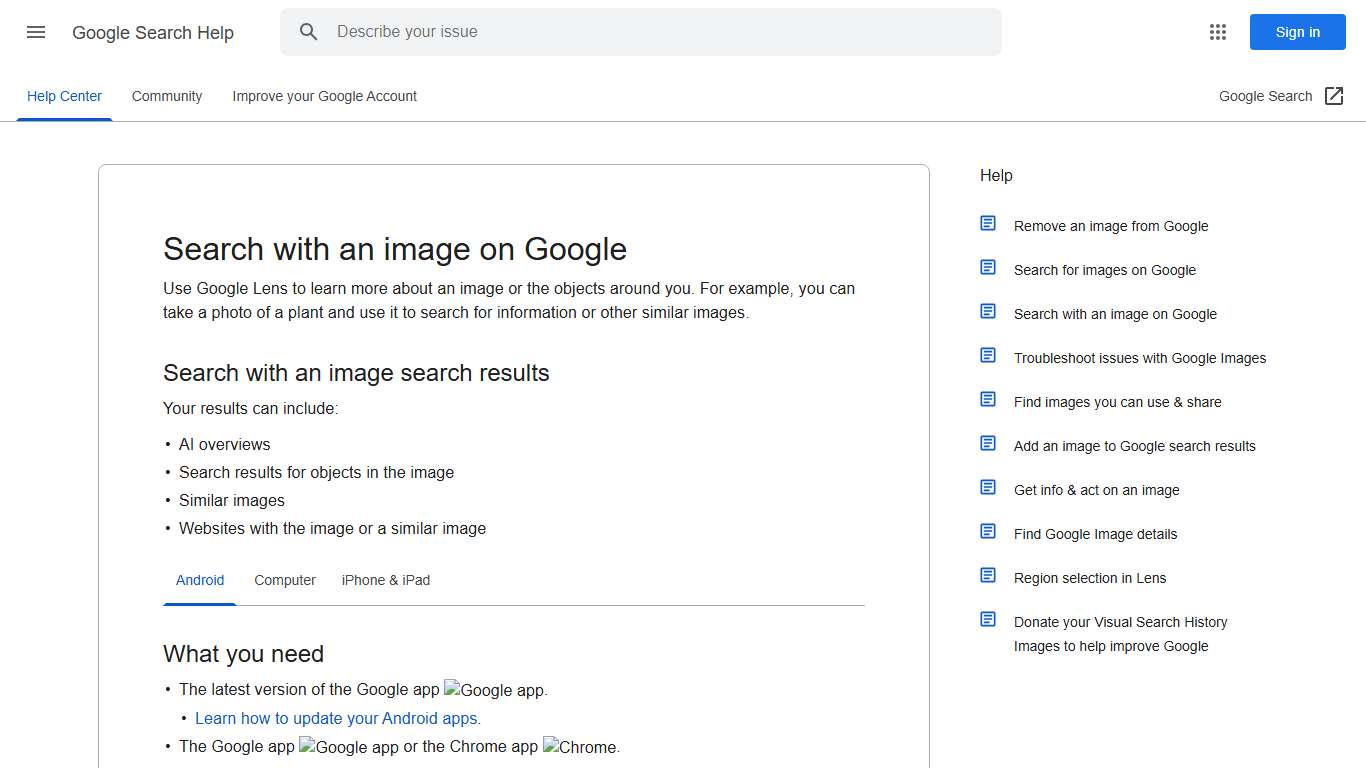
Task: Switch to the Computer tab
Action: pyautogui.click(x=284, y=580)
